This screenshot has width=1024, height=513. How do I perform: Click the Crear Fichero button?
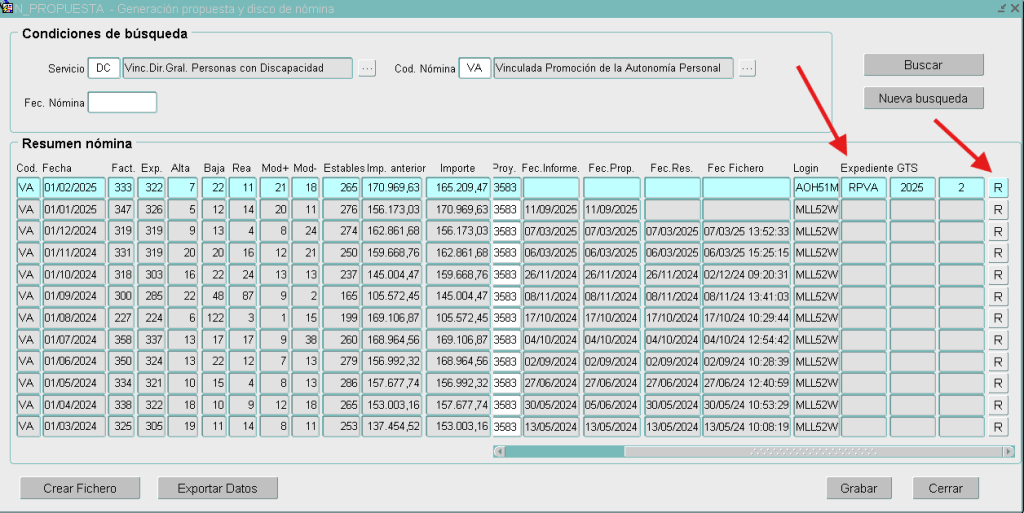79,489
